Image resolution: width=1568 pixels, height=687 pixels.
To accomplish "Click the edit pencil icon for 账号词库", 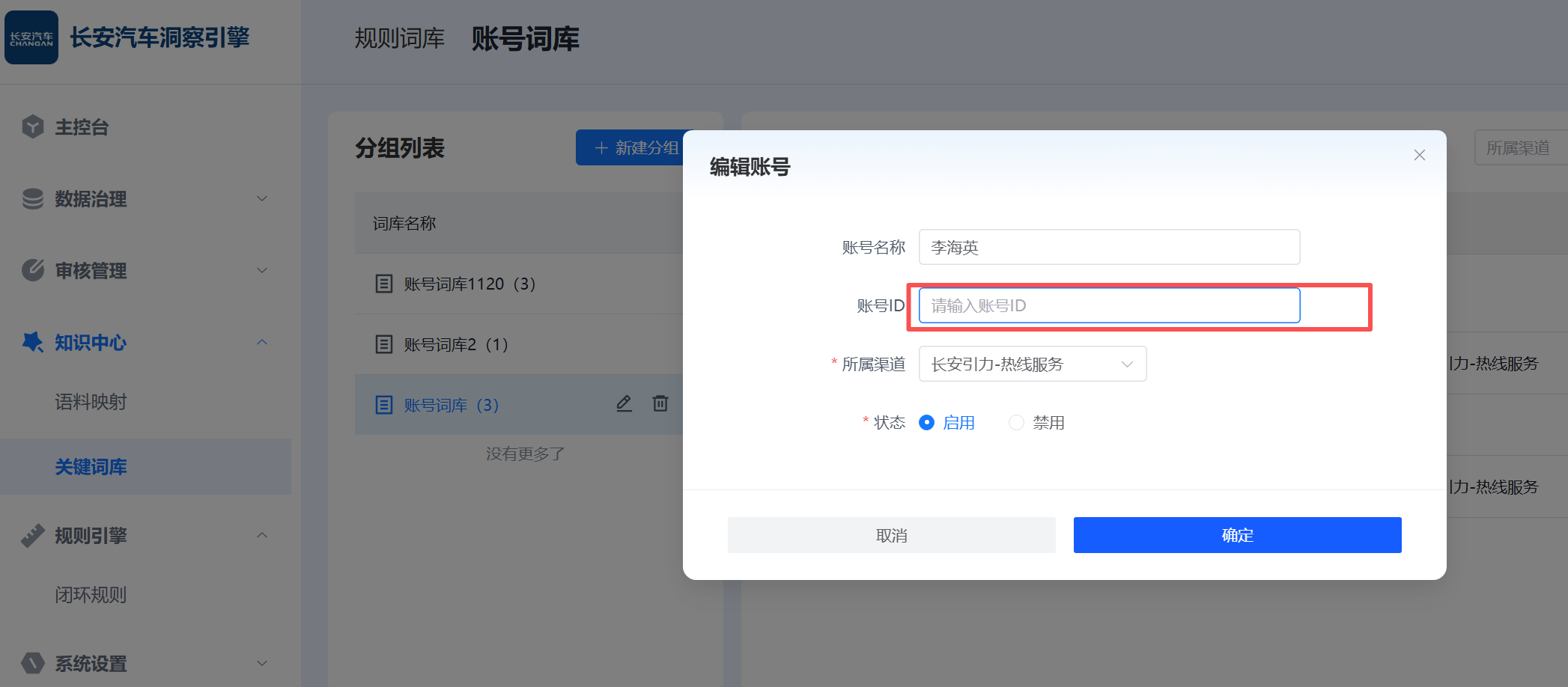I will (x=624, y=404).
